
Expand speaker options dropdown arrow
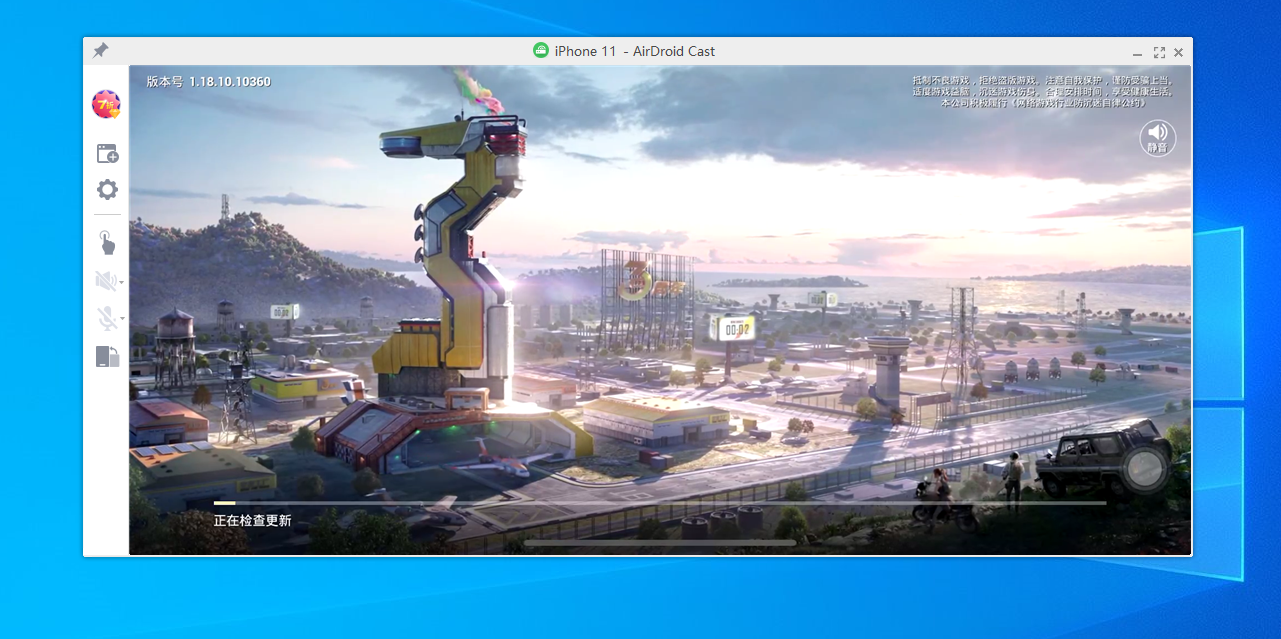click(121, 282)
